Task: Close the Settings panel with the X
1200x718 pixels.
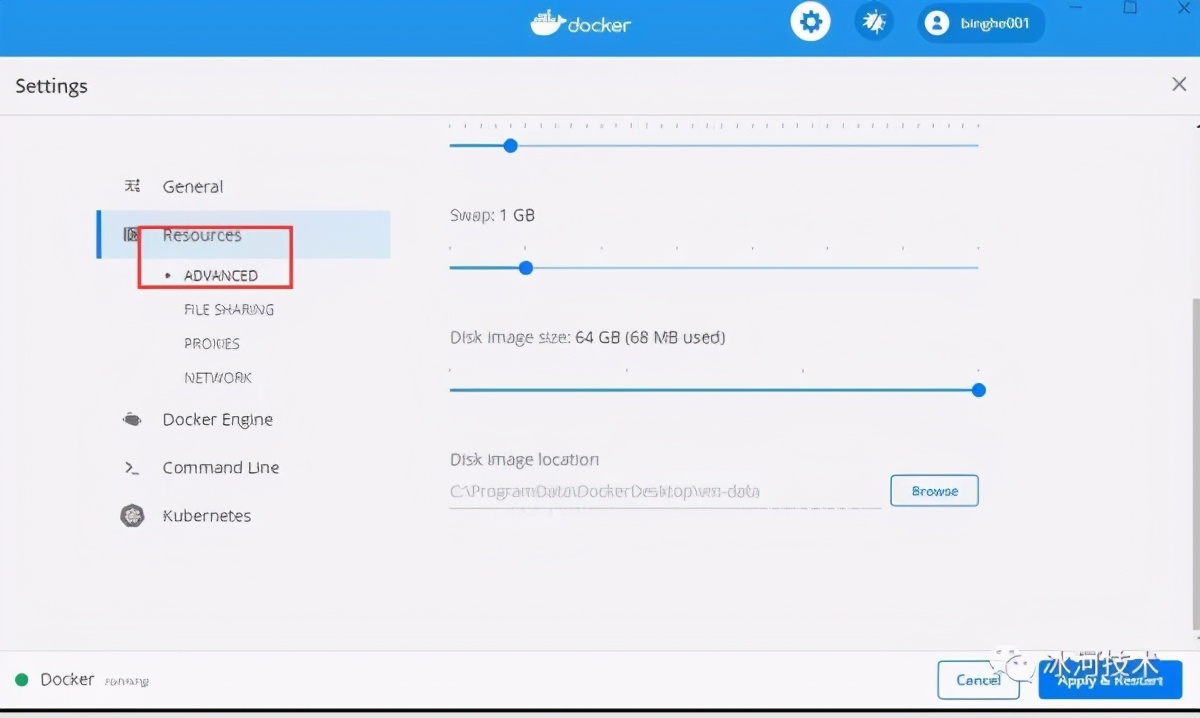Action: (1178, 85)
